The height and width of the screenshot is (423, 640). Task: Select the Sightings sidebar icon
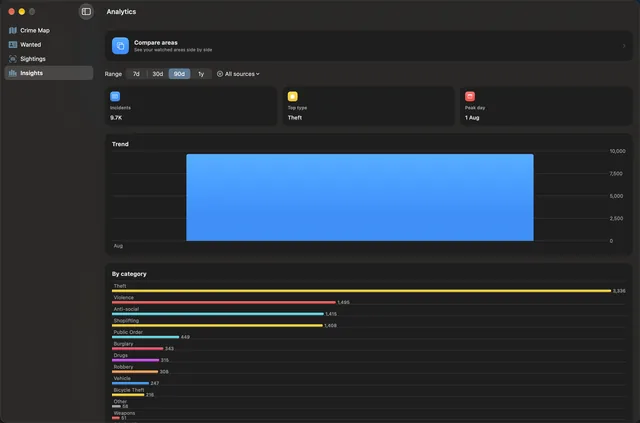tap(13, 59)
